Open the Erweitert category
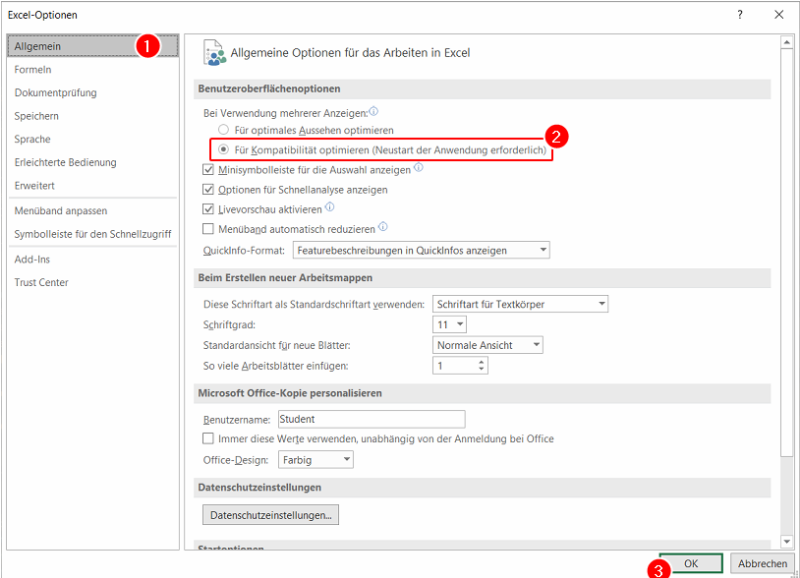 point(93,185)
